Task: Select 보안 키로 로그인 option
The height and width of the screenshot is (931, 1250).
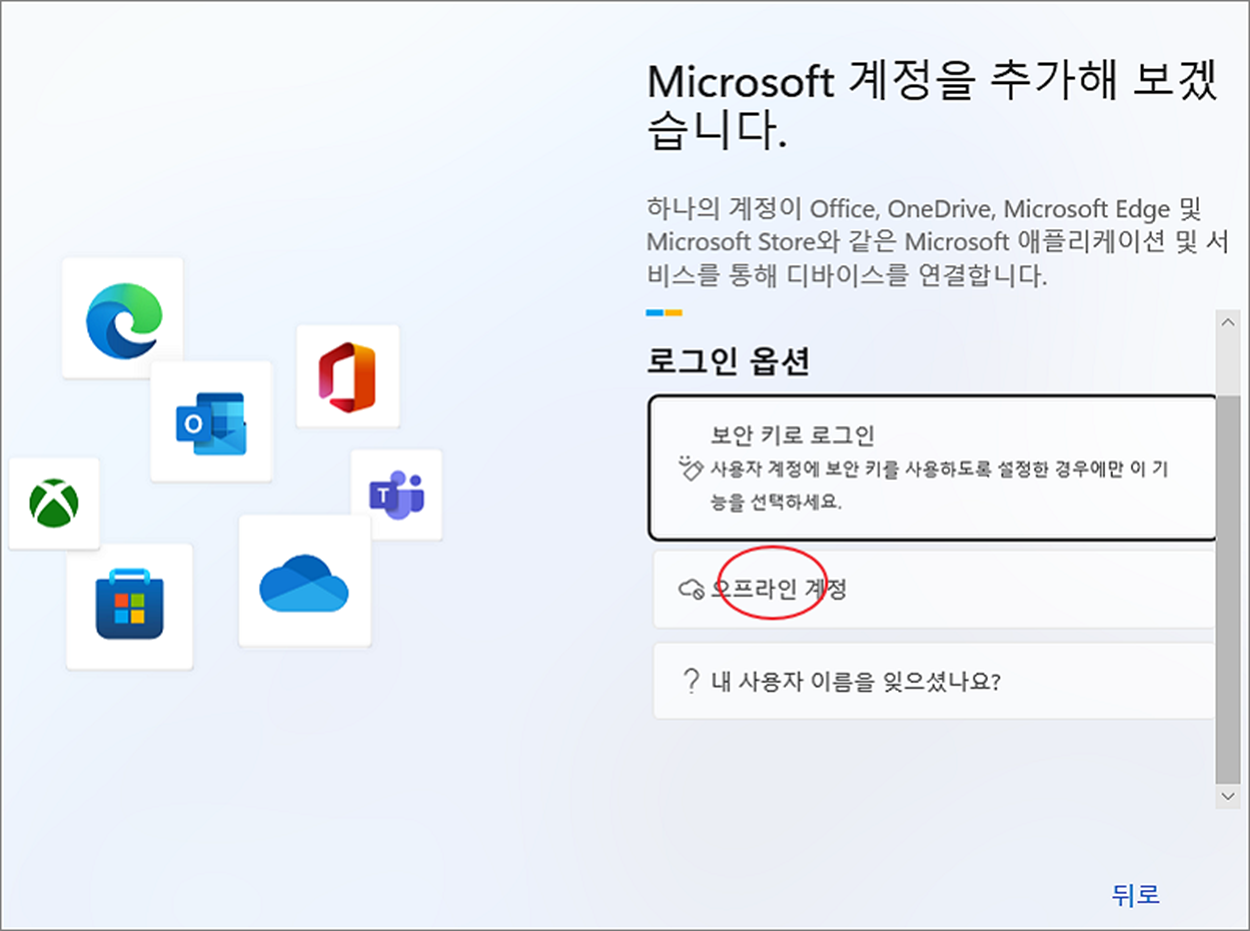Action: click(933, 468)
